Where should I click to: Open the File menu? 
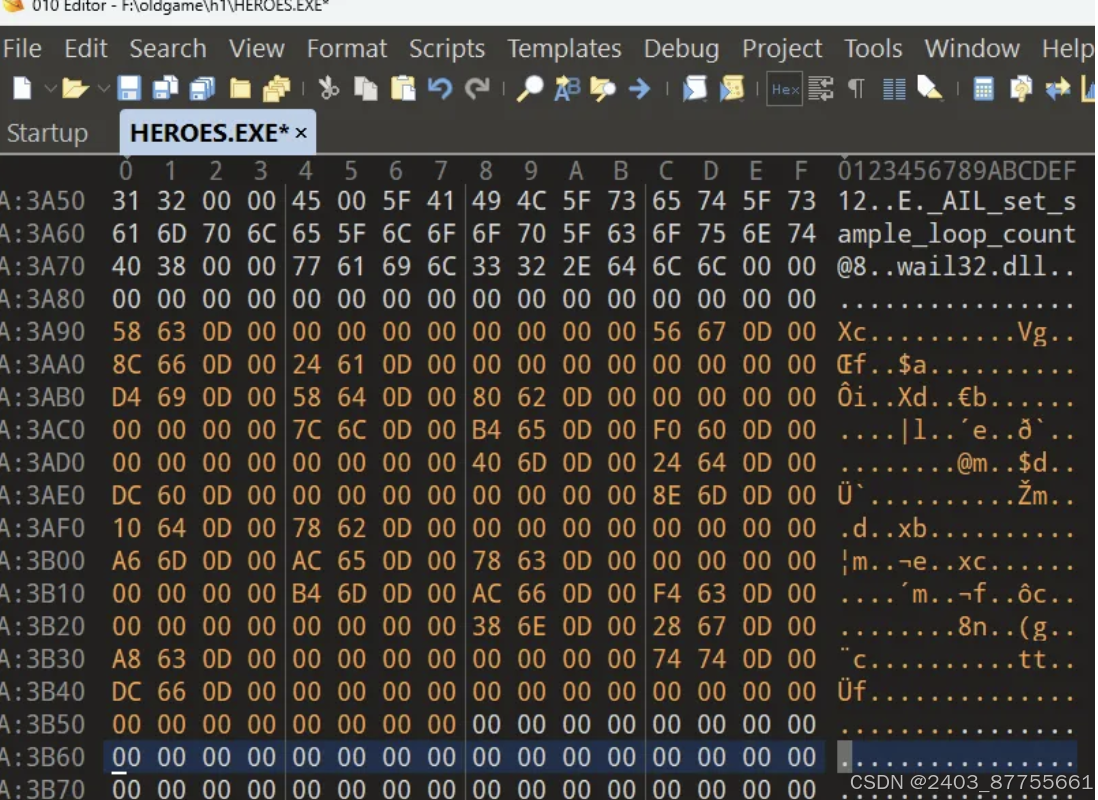coord(22,48)
